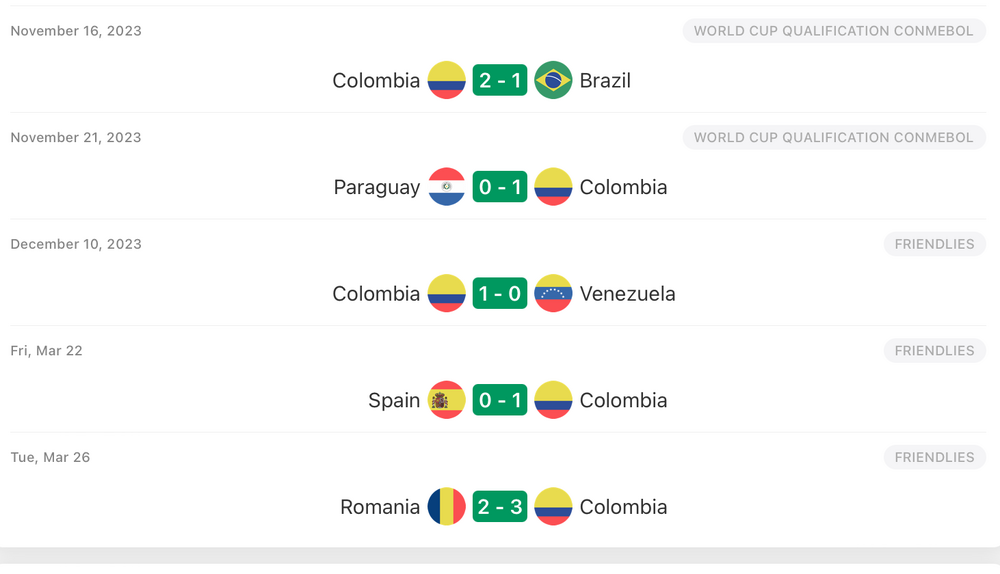Open the 2 - 1 Colombia vs Brazil score
The width and height of the screenshot is (1000, 574).
(x=500, y=81)
